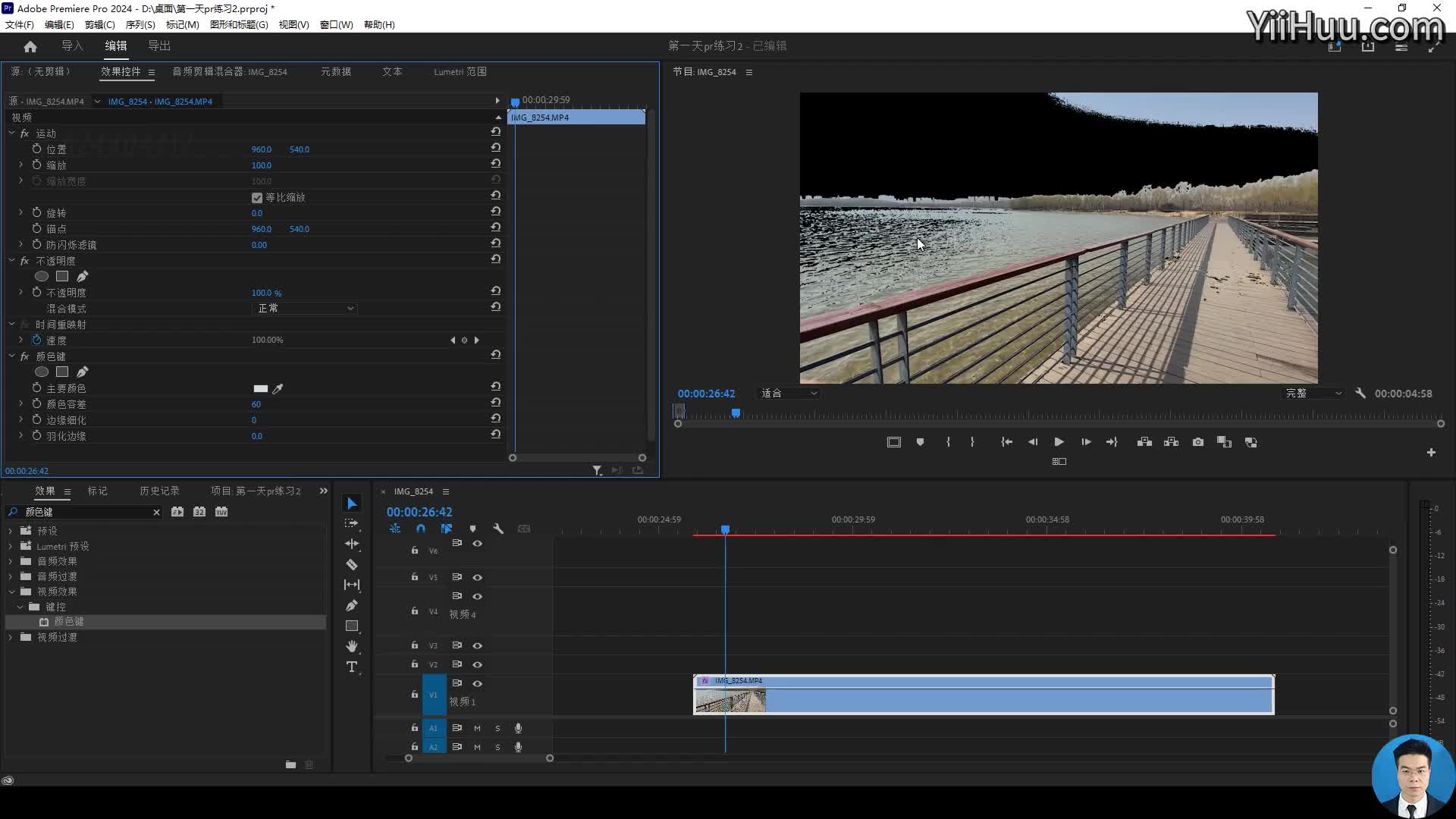Open the Sequence menu

click(x=140, y=24)
